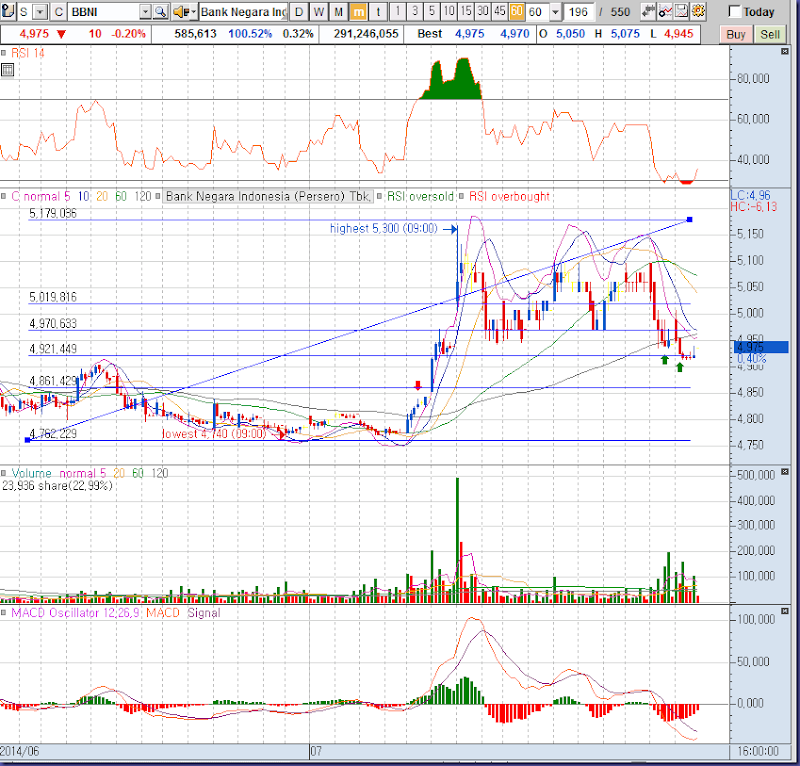
Task: Choose the 3-minute interval button
Action: click(x=415, y=11)
